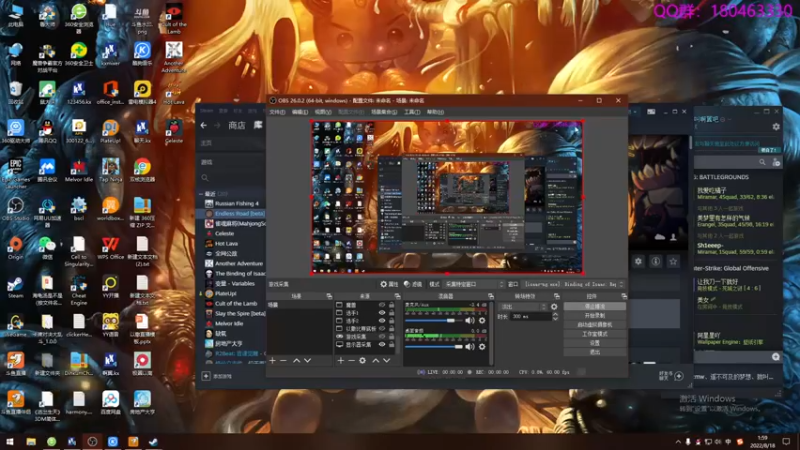Open File Explorer from the taskbar
Image resolution: width=800 pixels, height=450 pixels.
pos(31,442)
